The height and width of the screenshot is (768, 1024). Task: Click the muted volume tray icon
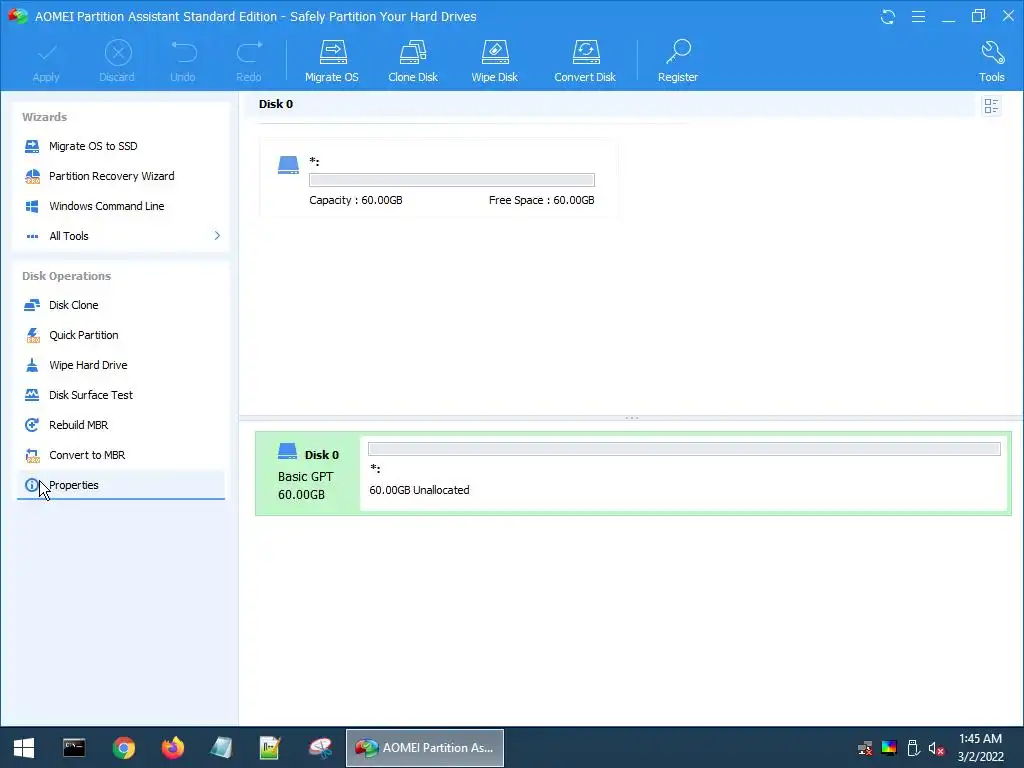(x=936, y=748)
